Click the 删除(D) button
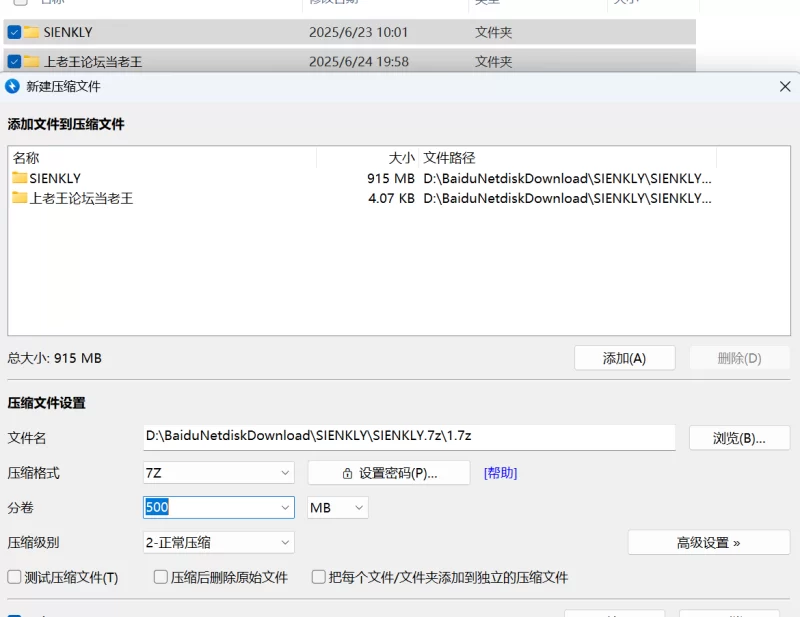This screenshot has width=800, height=617. click(739, 358)
